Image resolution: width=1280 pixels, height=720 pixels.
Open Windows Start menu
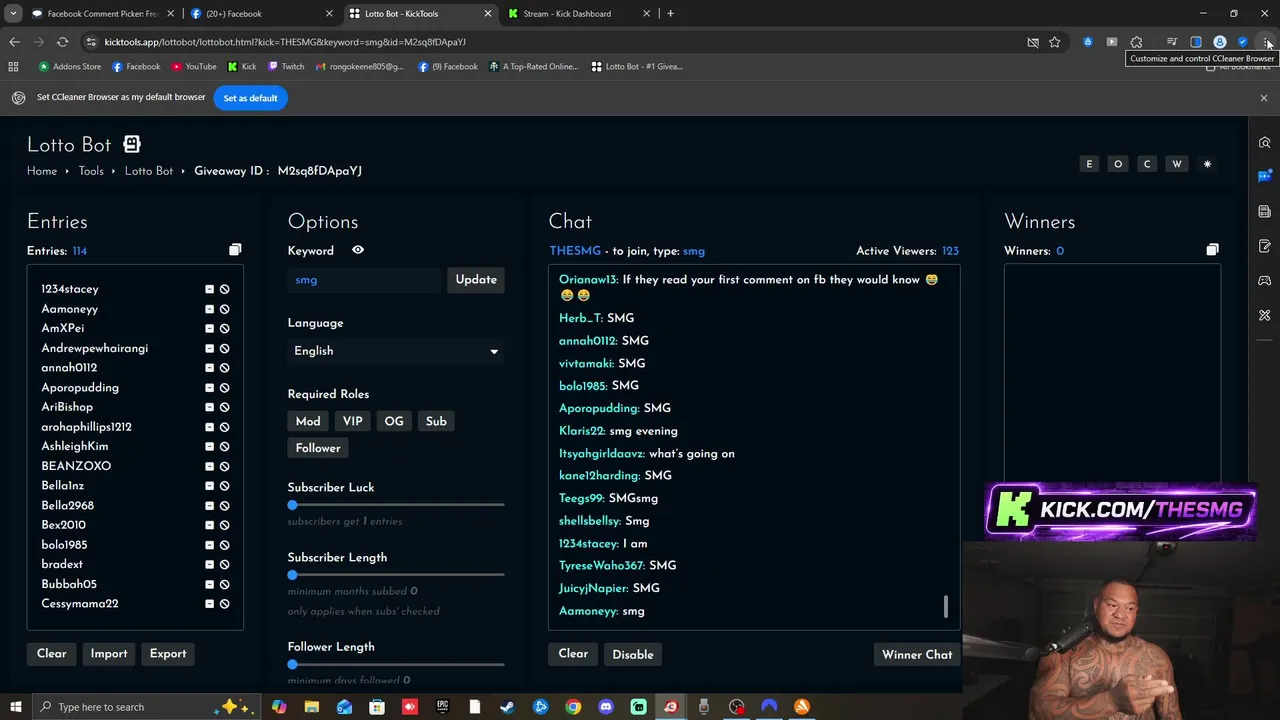point(16,707)
